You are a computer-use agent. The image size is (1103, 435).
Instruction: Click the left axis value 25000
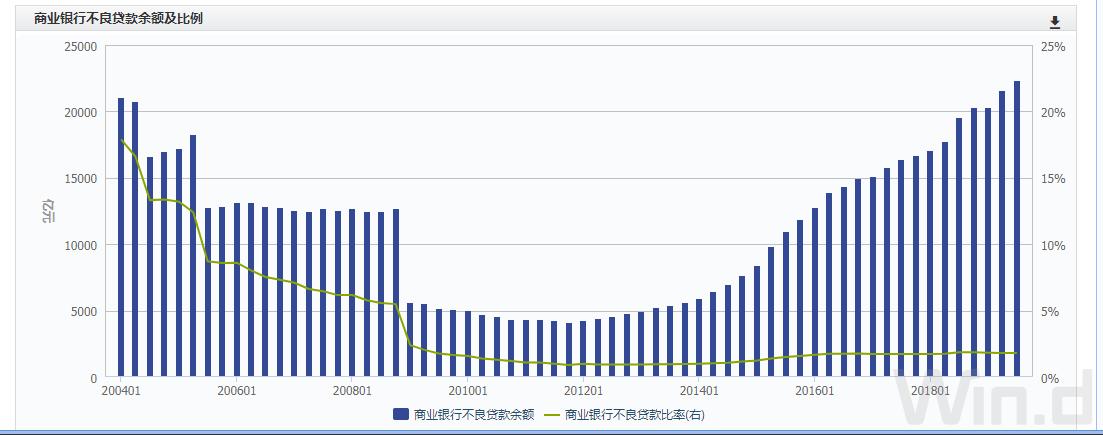(x=82, y=46)
